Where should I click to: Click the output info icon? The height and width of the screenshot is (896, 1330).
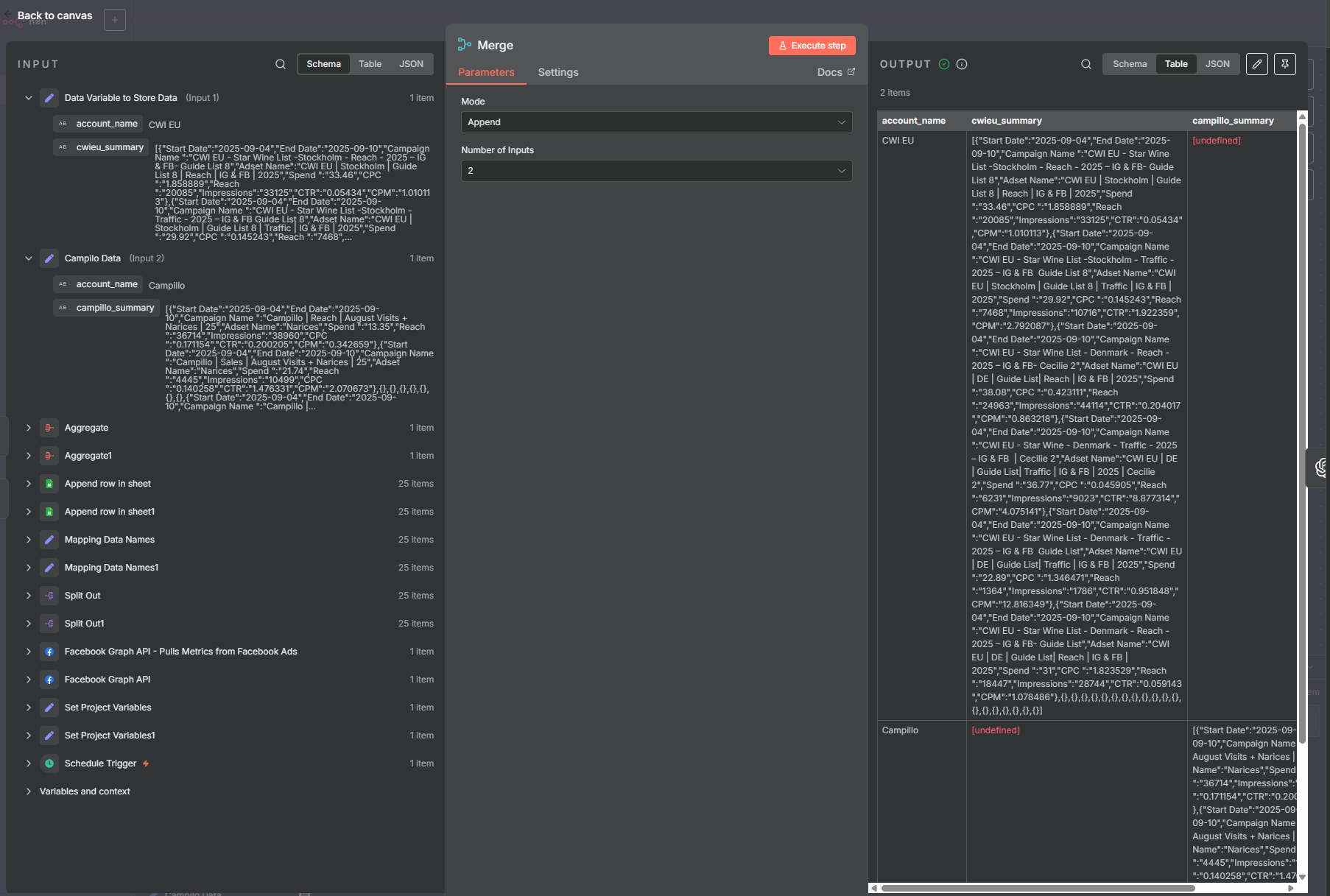[962, 64]
